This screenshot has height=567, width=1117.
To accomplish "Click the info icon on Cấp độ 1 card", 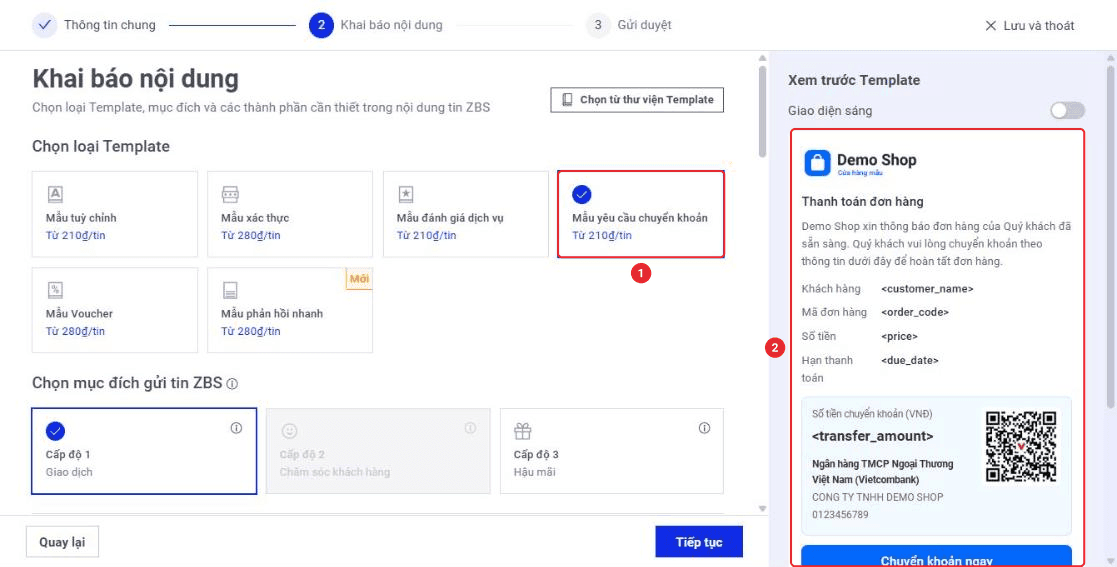I will [x=237, y=428].
